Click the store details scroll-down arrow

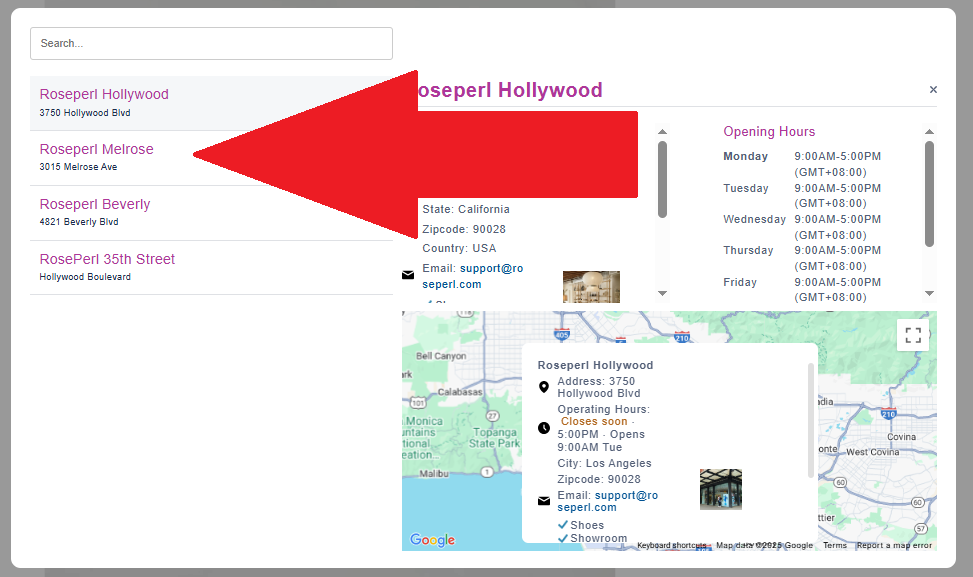click(x=662, y=293)
